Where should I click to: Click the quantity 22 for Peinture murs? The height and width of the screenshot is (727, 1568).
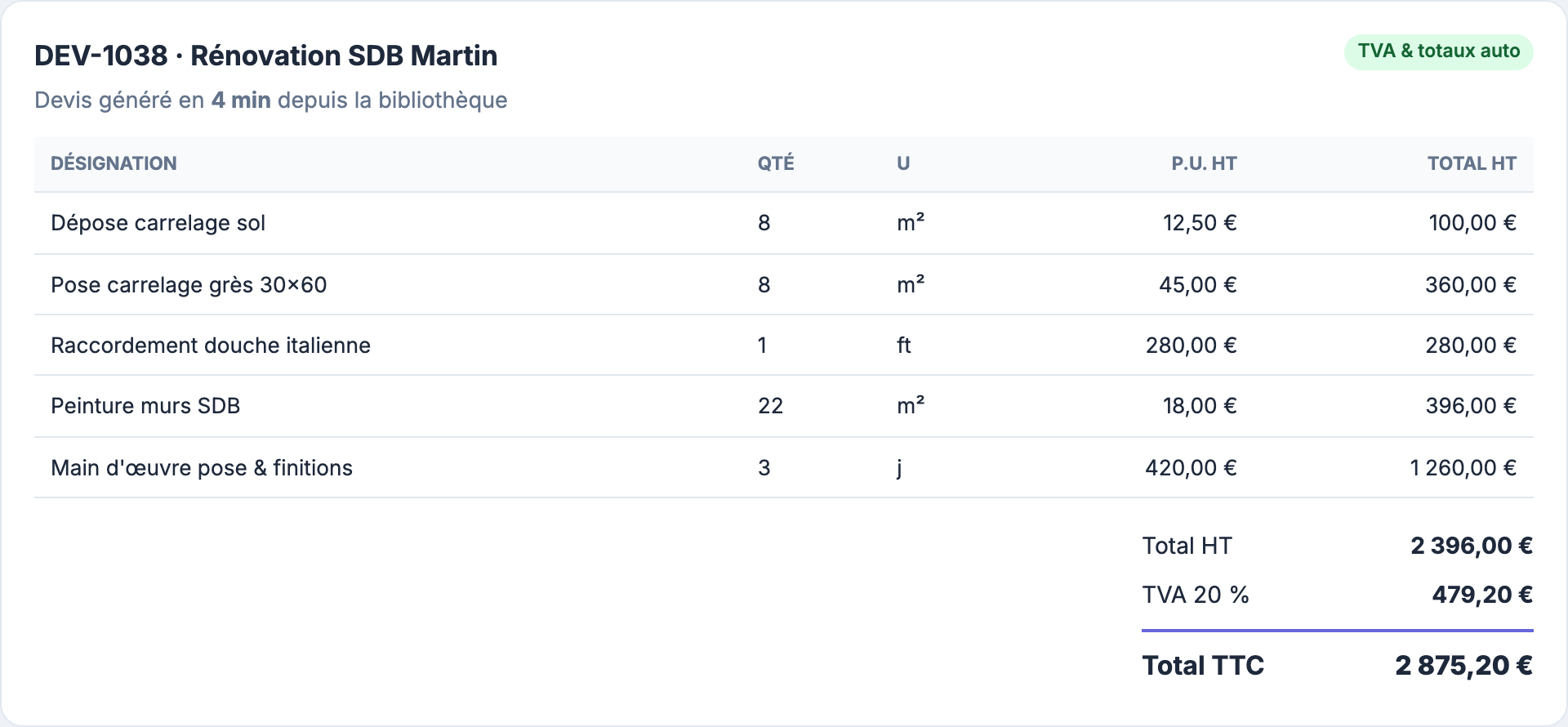pos(770,406)
